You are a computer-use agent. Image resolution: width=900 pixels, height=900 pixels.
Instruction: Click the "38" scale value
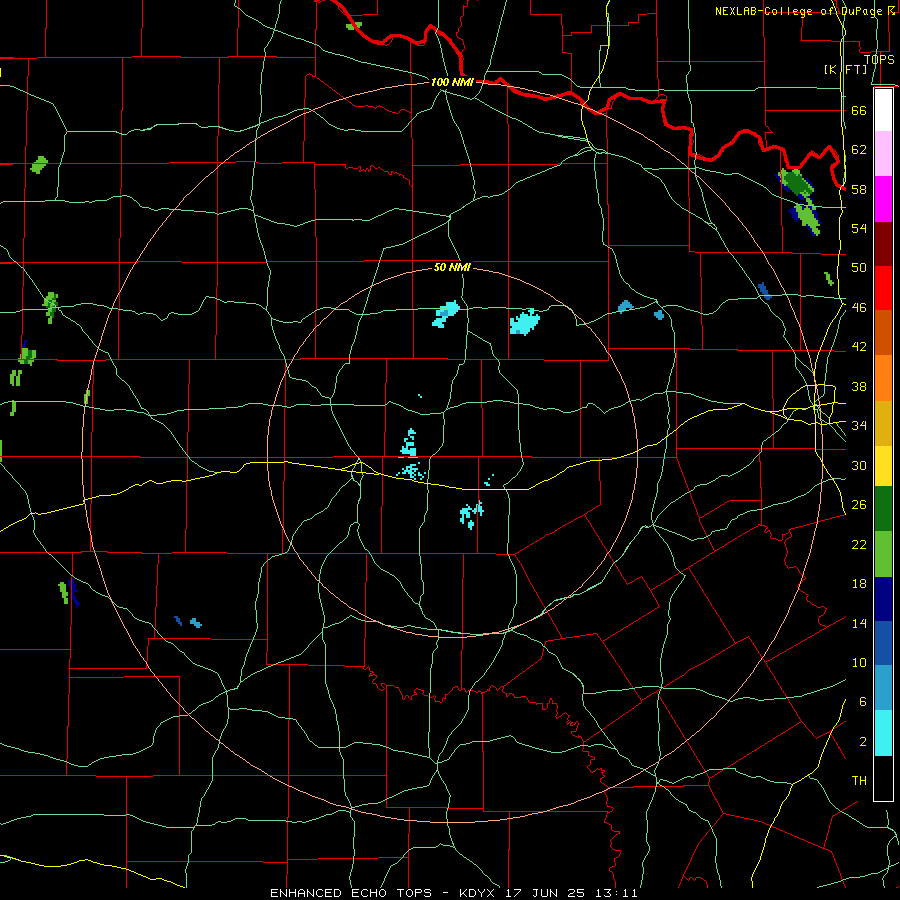[859, 387]
